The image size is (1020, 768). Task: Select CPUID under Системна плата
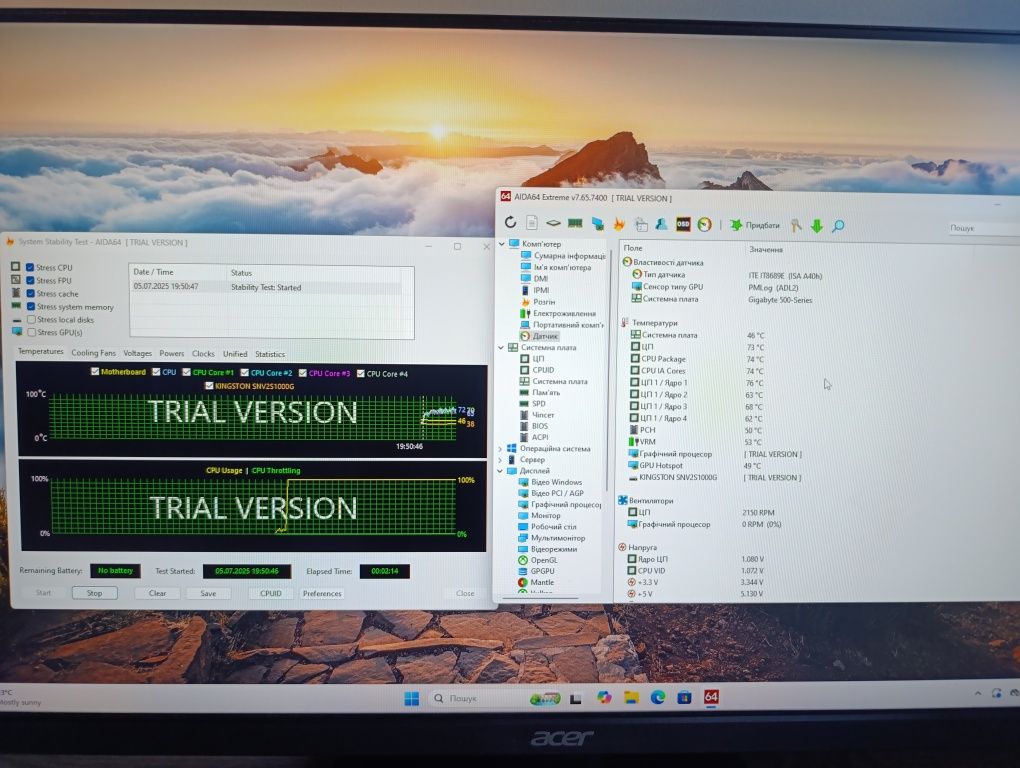point(537,370)
